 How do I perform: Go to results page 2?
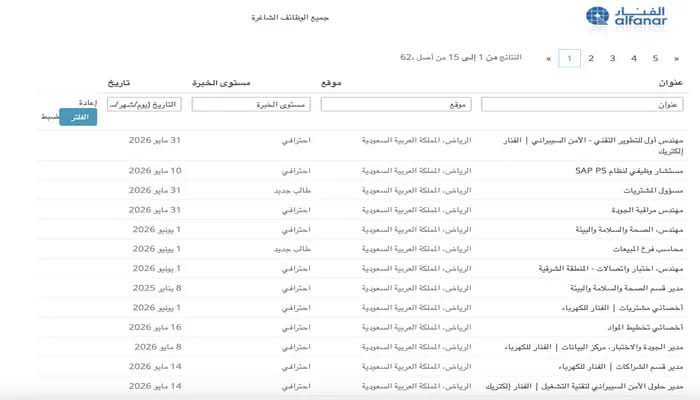click(591, 58)
